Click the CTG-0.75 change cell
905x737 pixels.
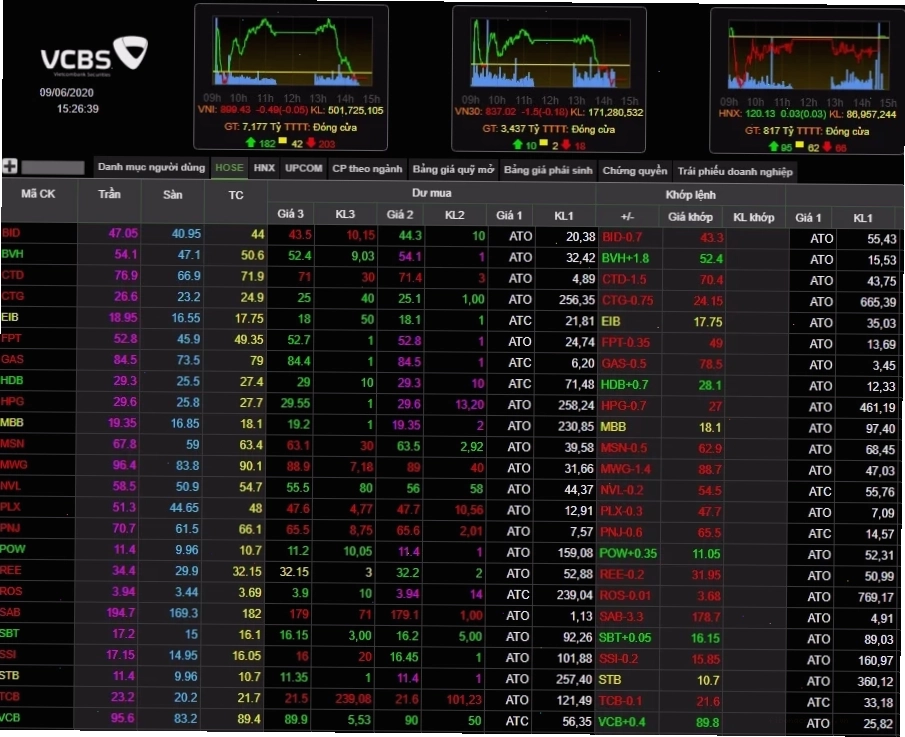click(627, 301)
